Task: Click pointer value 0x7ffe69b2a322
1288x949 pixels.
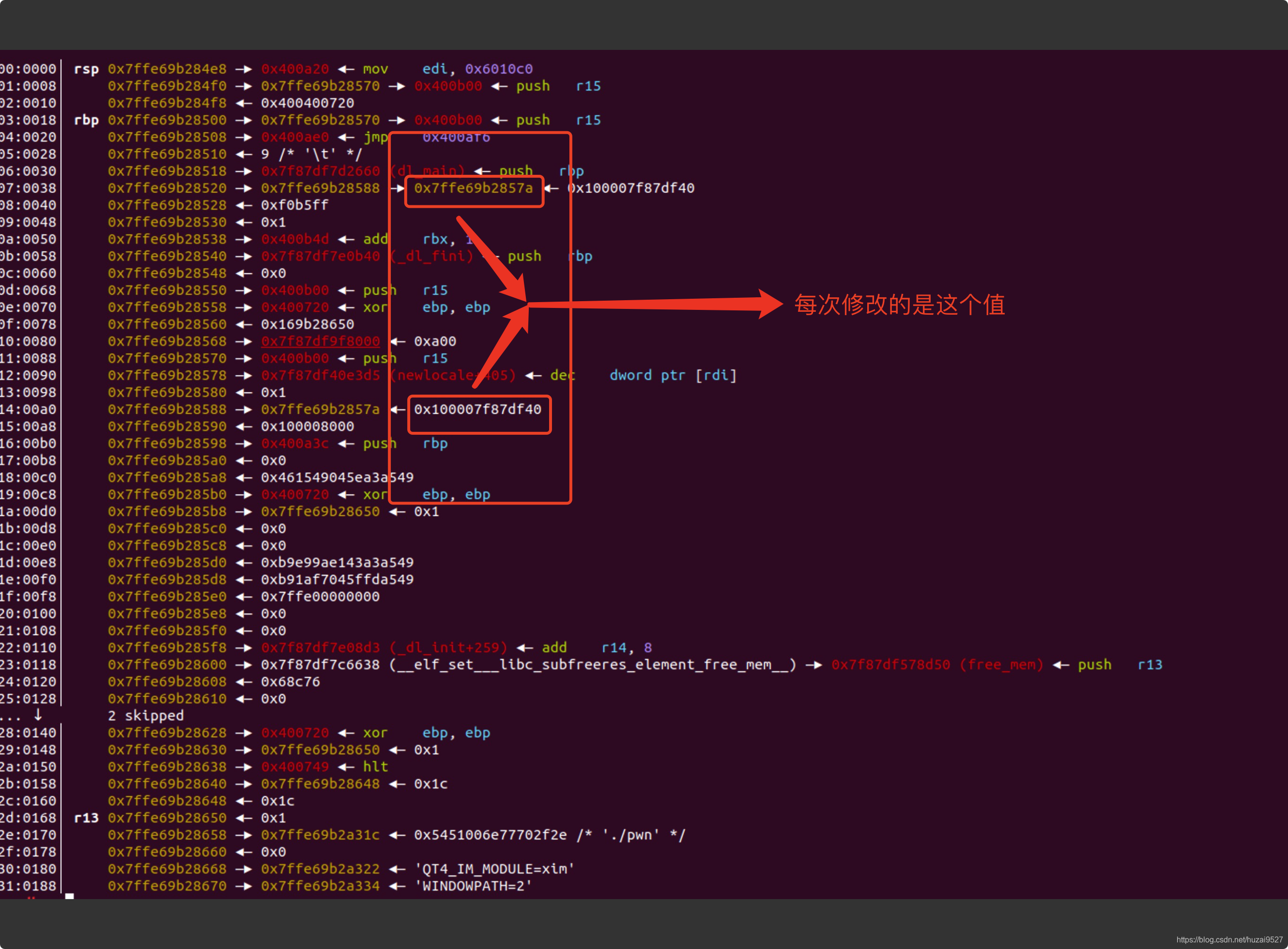Action: (x=320, y=869)
